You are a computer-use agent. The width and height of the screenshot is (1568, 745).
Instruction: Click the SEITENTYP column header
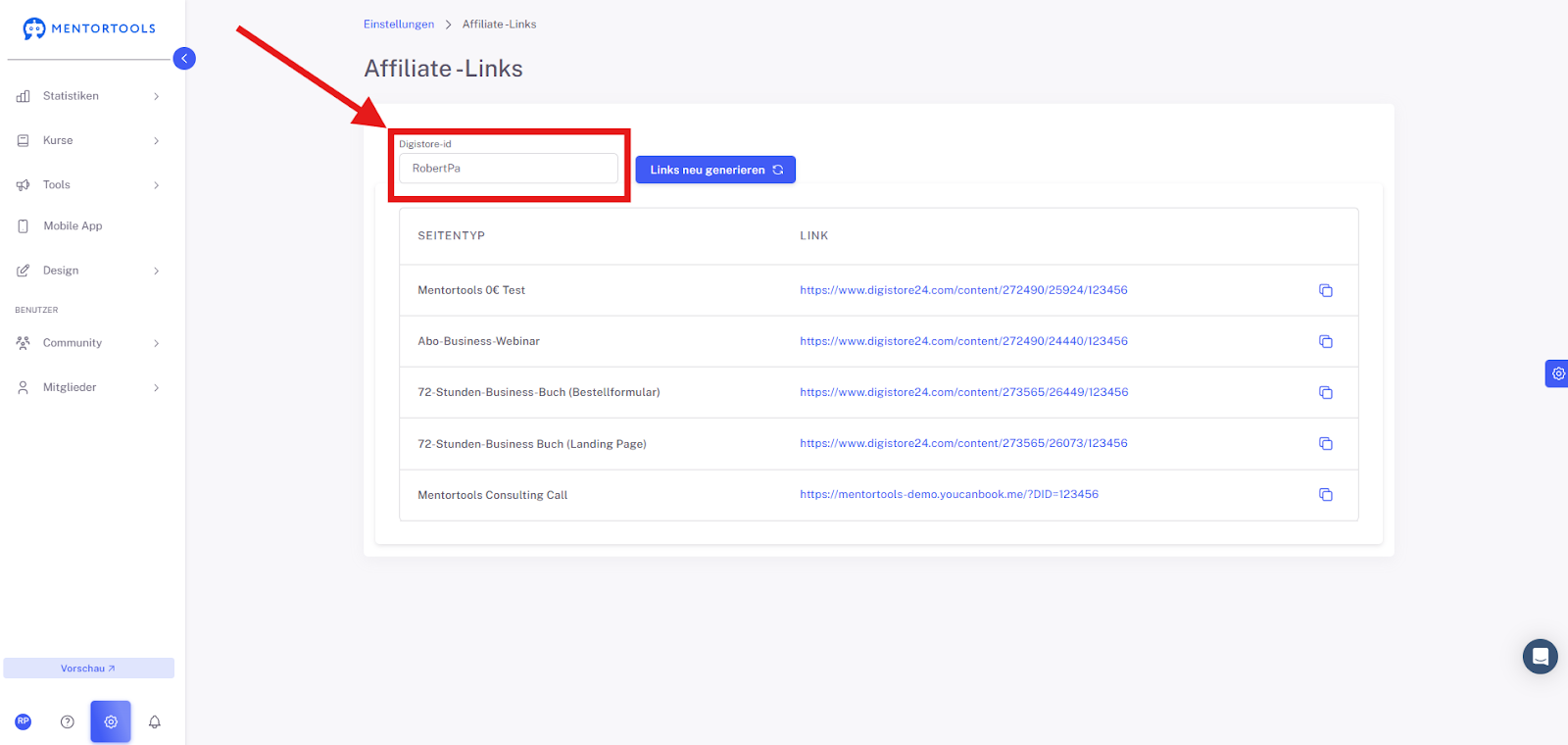click(x=452, y=236)
